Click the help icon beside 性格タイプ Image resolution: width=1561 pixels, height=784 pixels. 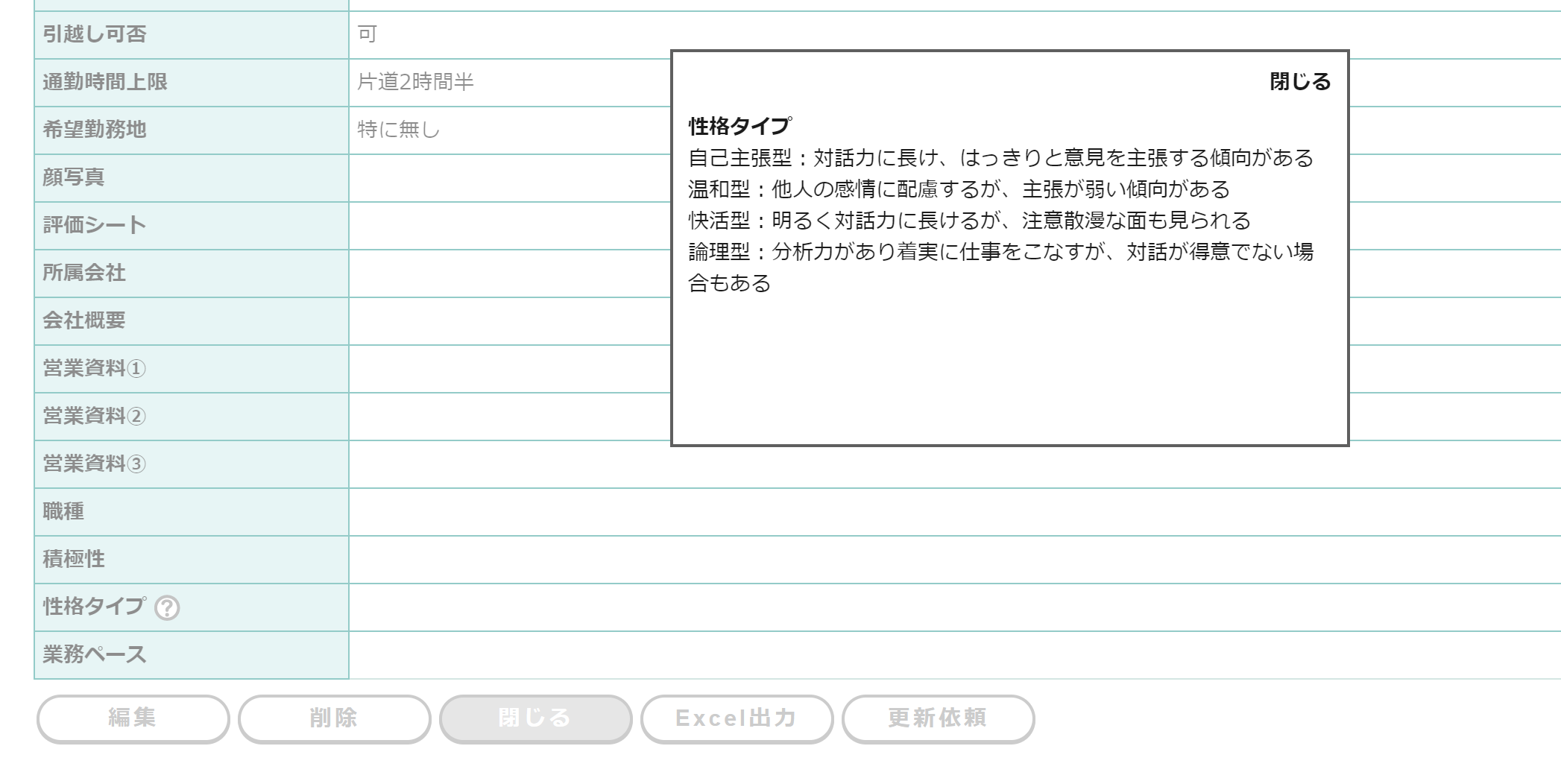tap(167, 608)
